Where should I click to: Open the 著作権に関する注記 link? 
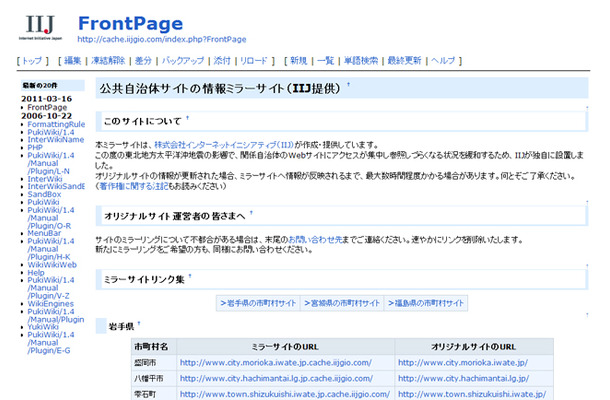coord(134,186)
